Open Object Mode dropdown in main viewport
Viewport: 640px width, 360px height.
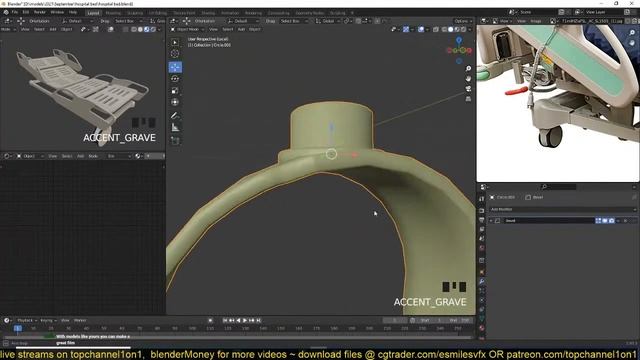tap(187, 29)
